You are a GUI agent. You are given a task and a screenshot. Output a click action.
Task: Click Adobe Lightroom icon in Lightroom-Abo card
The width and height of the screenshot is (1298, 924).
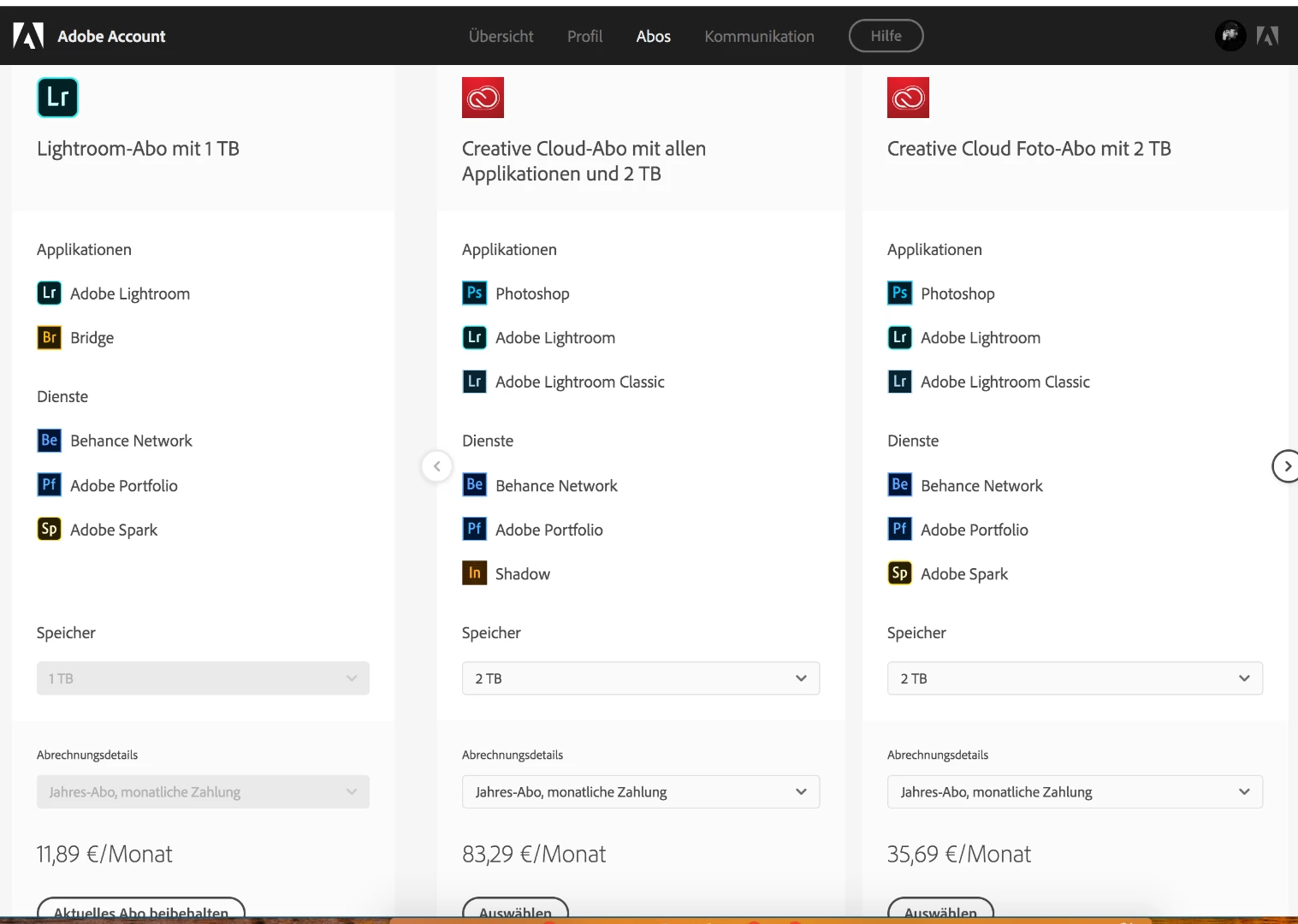(49, 293)
